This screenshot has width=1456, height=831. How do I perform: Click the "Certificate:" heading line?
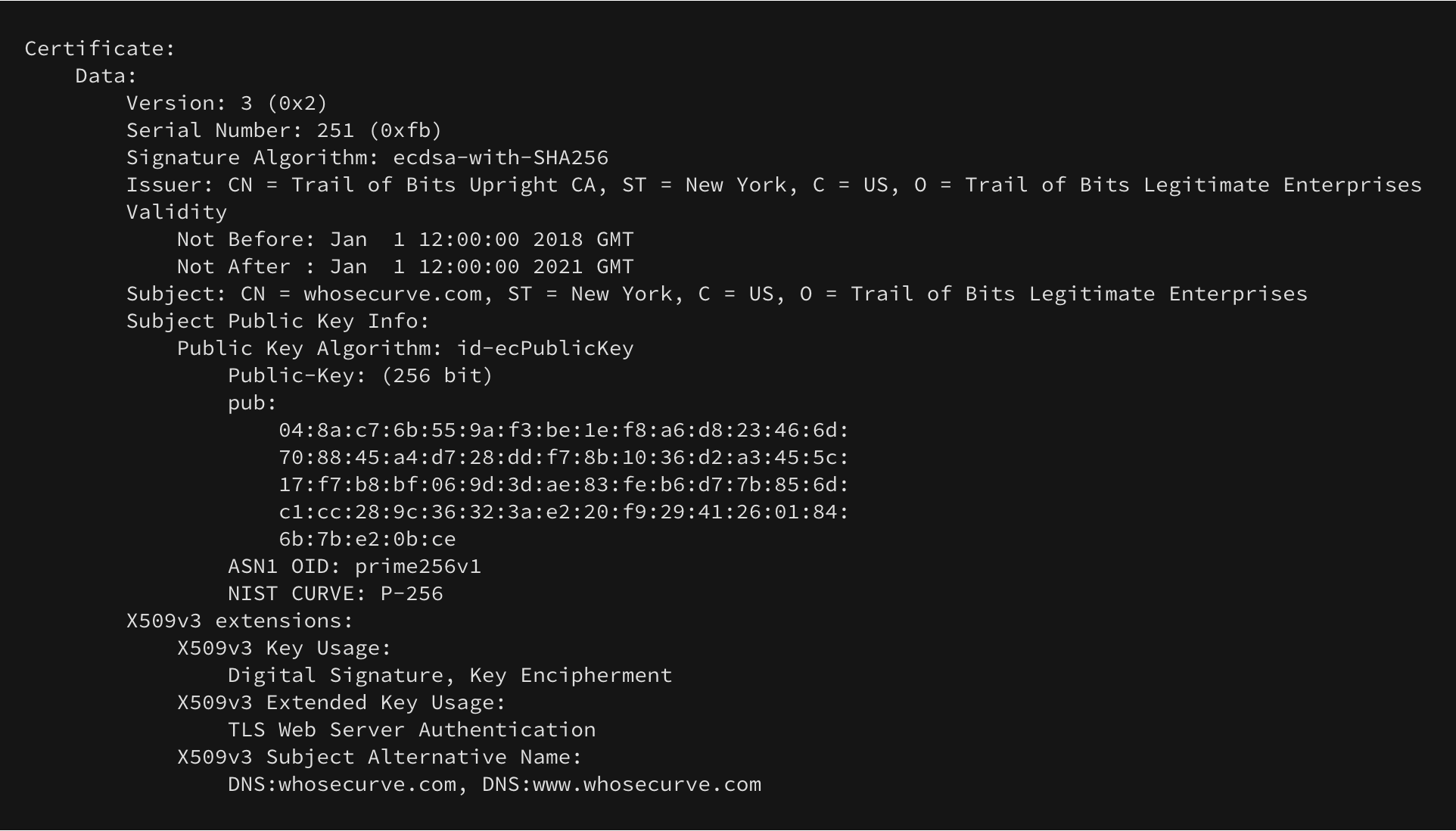pos(100,49)
